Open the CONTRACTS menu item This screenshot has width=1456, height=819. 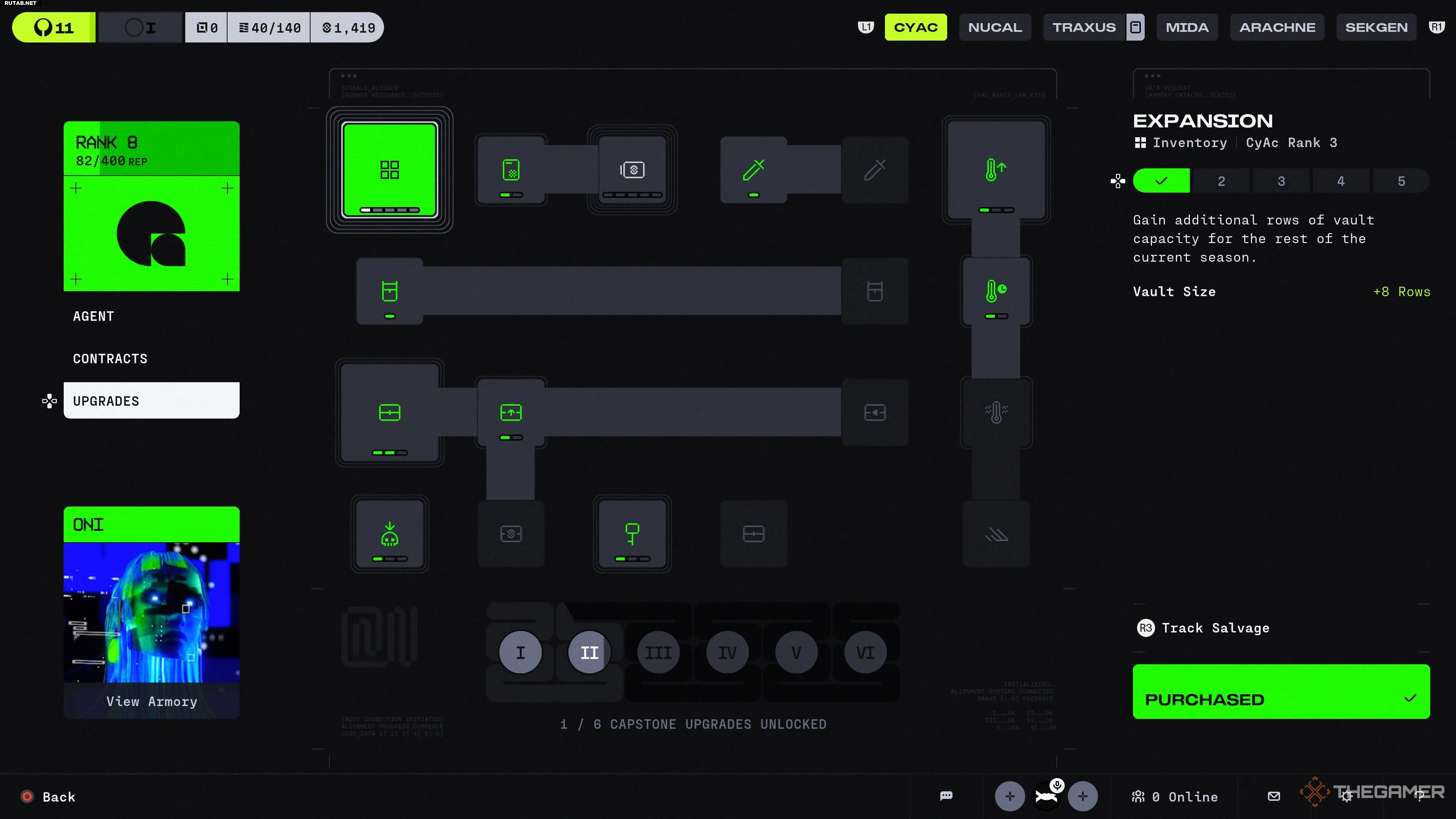click(110, 358)
